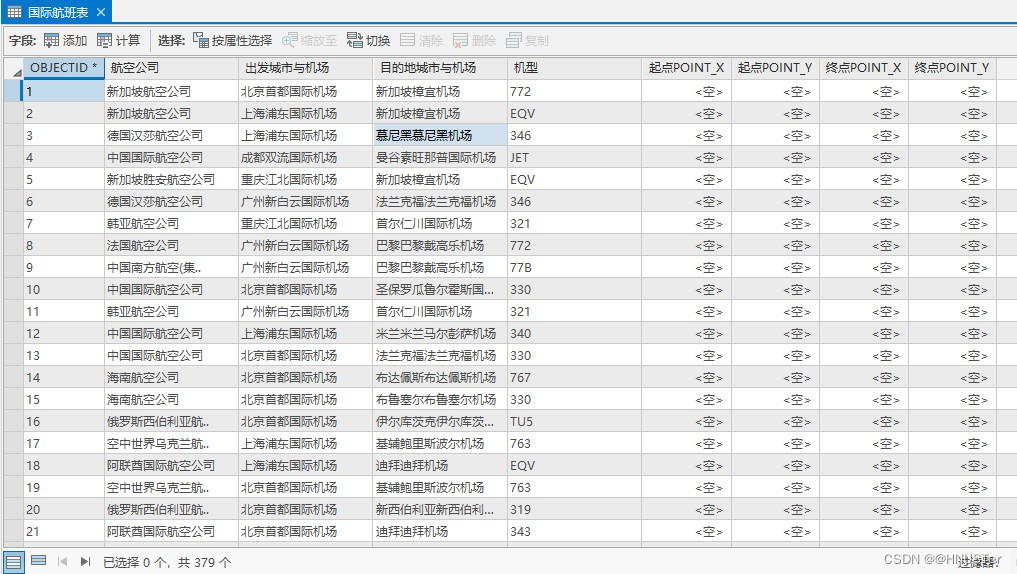
Task: Click 迪拜迪拜机场 cell in row 21
Action: pyautogui.click(x=440, y=532)
